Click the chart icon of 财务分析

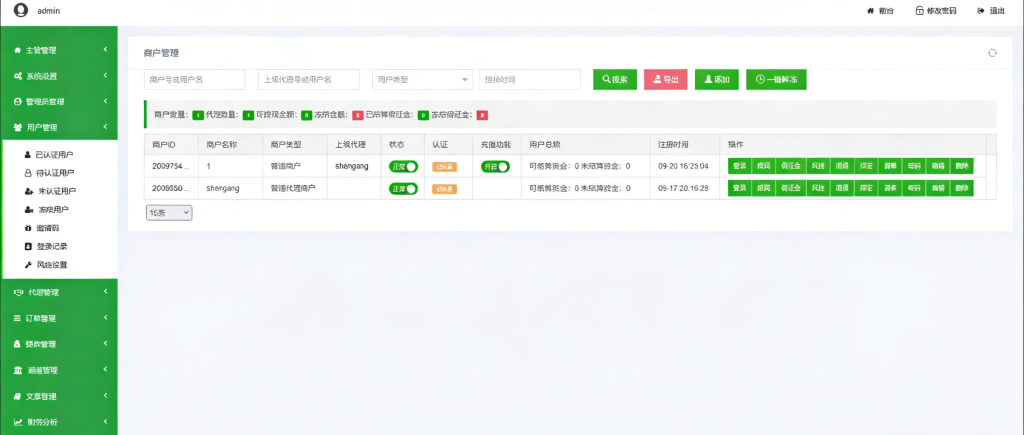(18, 422)
